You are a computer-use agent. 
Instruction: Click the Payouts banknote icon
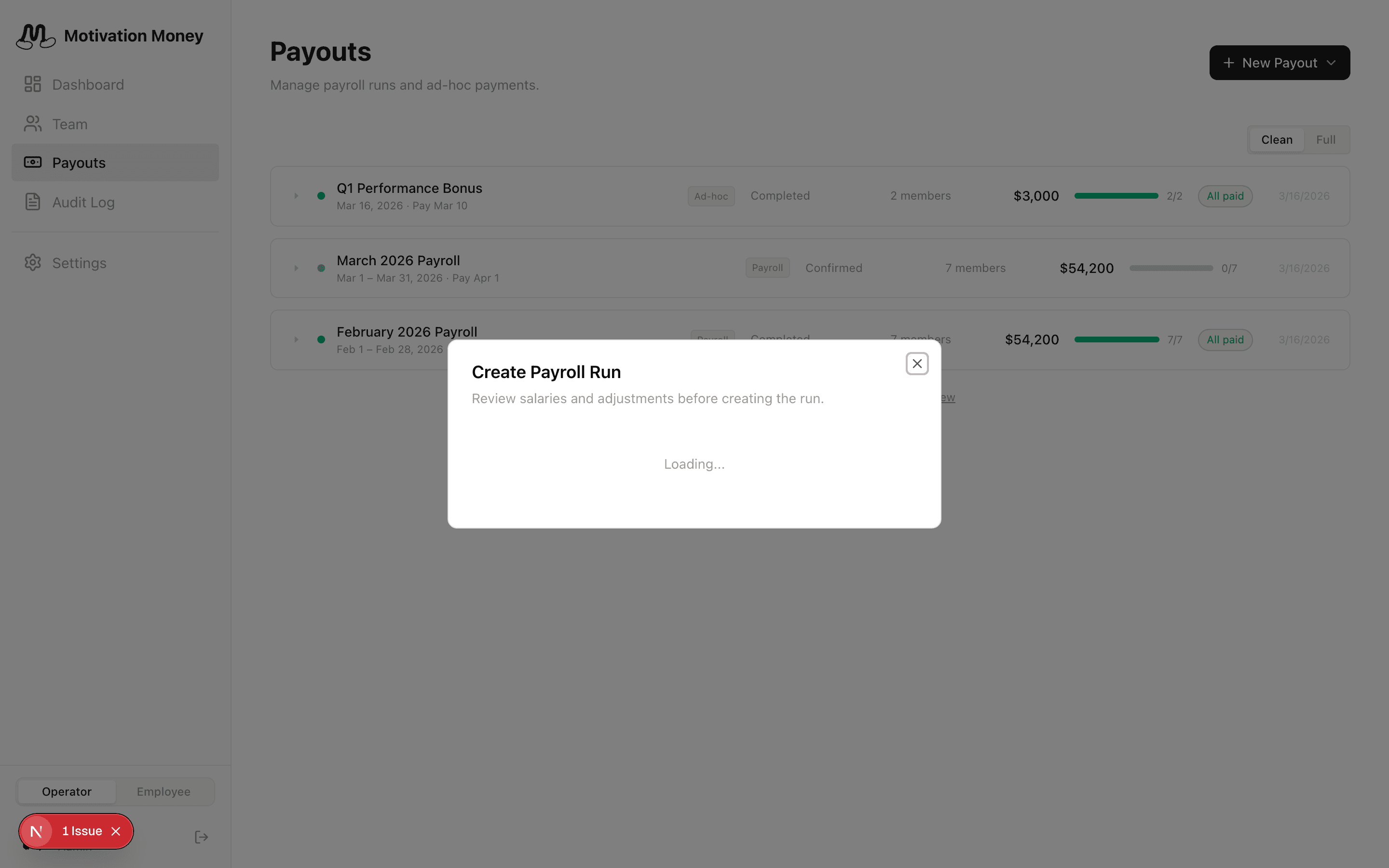(33, 163)
